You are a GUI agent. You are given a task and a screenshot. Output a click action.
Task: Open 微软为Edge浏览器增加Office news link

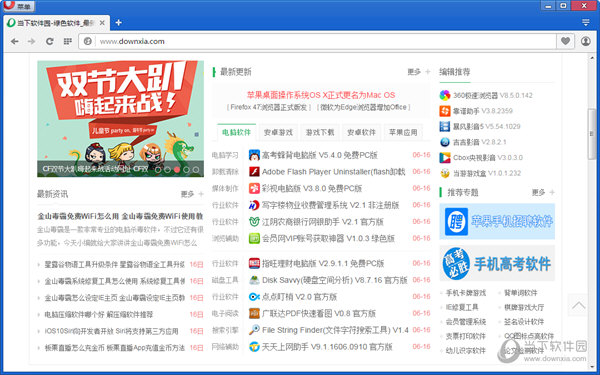(364, 107)
